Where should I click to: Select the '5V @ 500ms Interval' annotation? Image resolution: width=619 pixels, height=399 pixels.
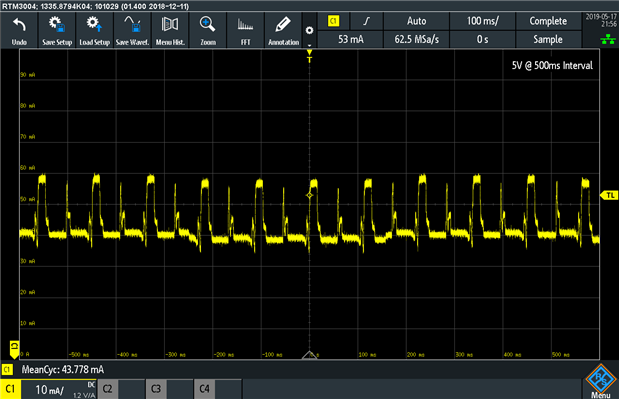click(552, 66)
